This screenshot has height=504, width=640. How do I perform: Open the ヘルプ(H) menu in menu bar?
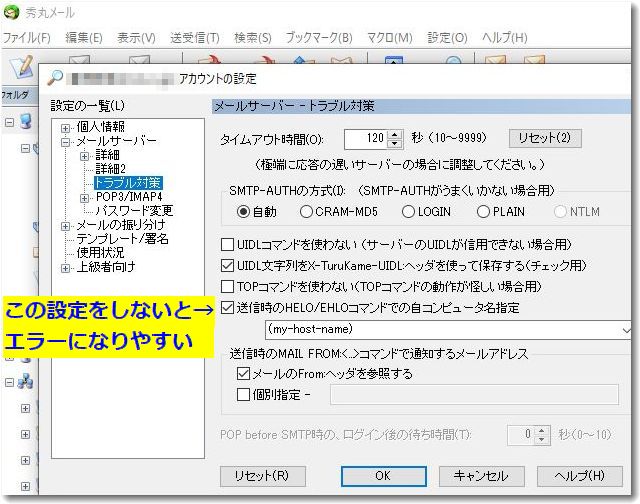coord(504,38)
